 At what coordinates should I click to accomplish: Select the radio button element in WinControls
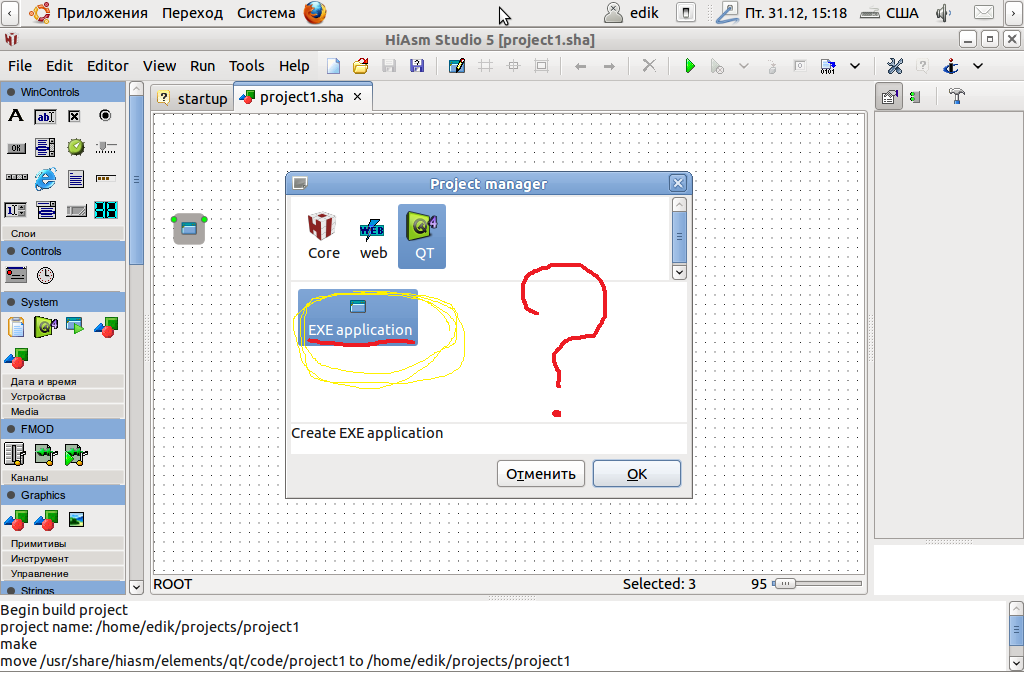pos(105,116)
